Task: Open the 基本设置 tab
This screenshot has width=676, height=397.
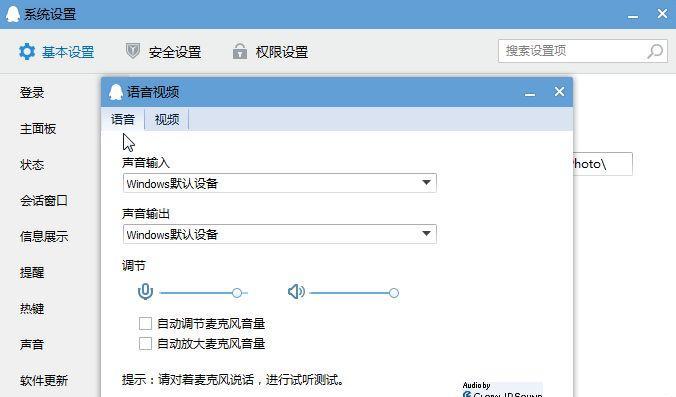Action: click(56, 52)
